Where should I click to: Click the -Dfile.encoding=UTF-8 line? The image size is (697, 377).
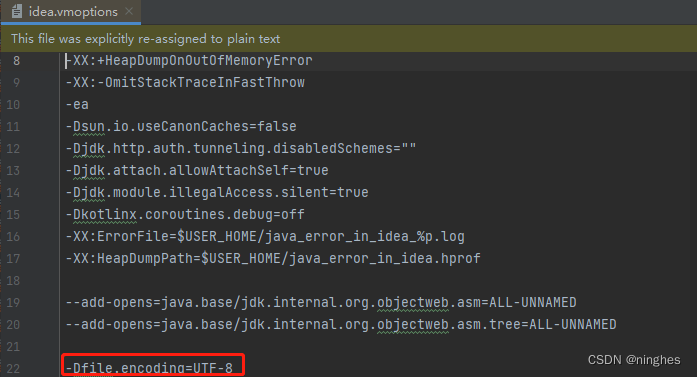pos(149,368)
